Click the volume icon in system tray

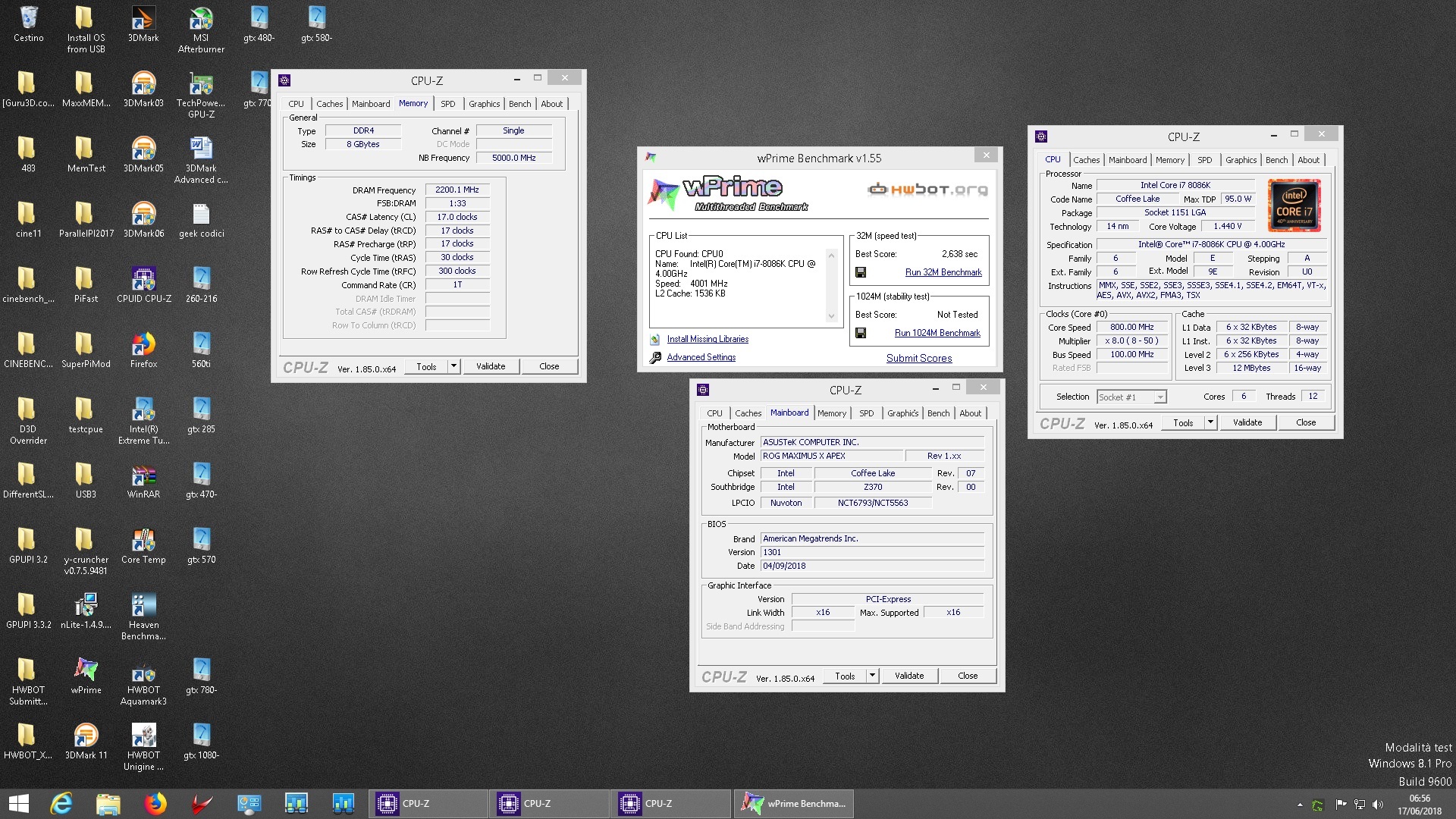click(x=1378, y=805)
